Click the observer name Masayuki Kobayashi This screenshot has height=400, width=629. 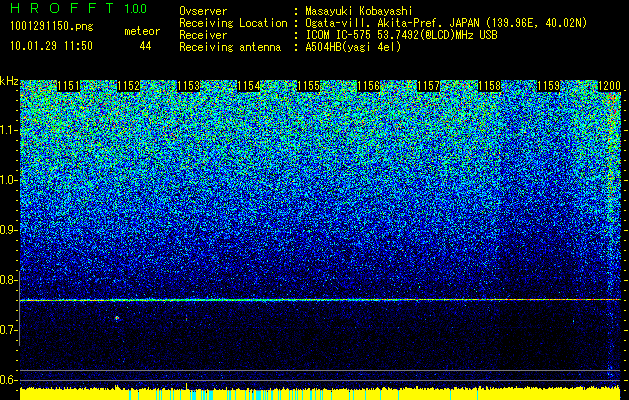[x=358, y=11]
